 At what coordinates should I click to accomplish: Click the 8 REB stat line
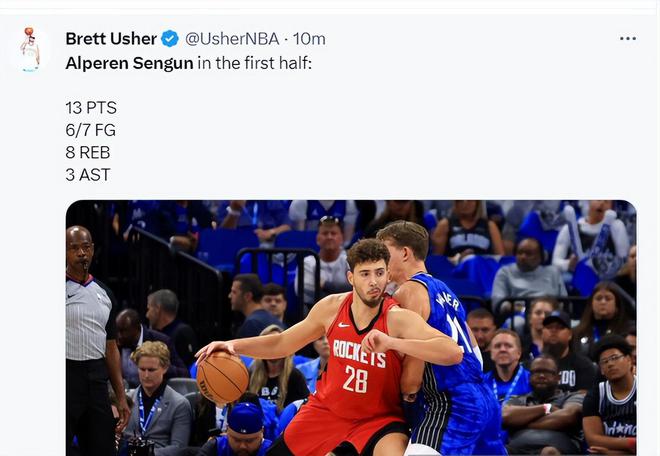(88, 152)
